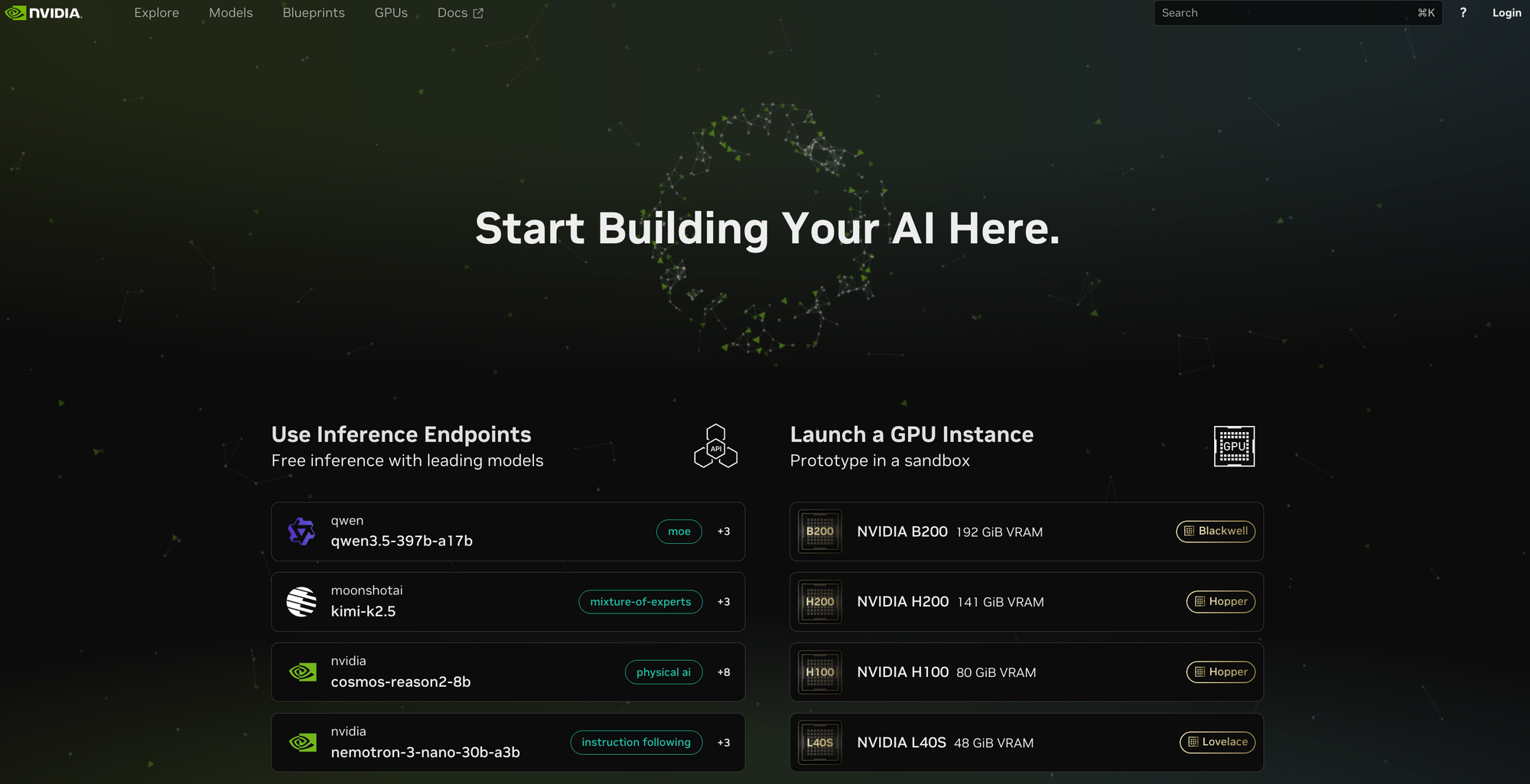Screen dimensions: 1530x784
Task: Expand +3 tags on kimi-k2.5 row
Action: 724,602
